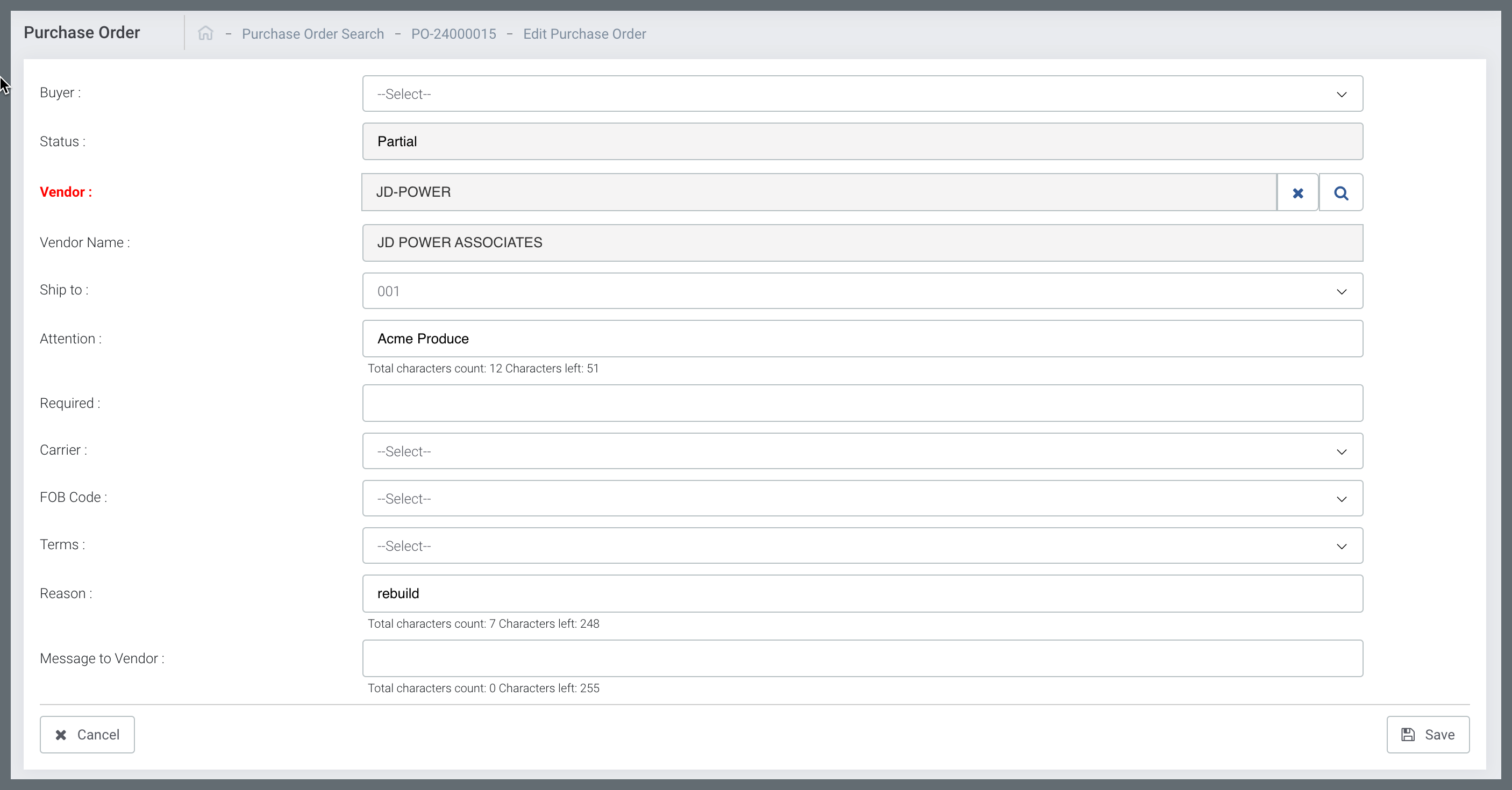Expand the Ship to dropdown
The height and width of the screenshot is (790, 1512).
pos(862,291)
